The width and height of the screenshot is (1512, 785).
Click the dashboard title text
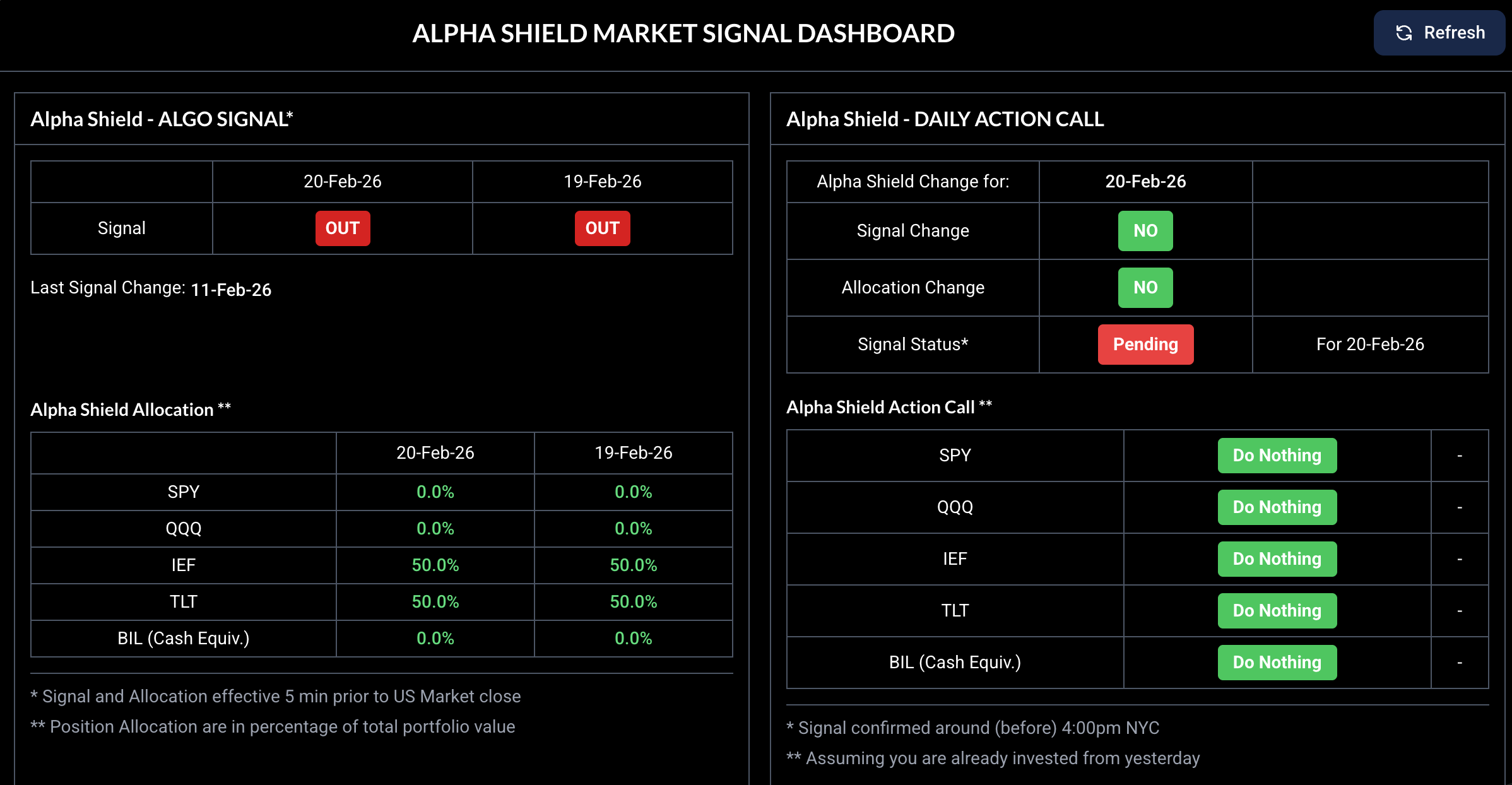pyautogui.click(x=683, y=33)
